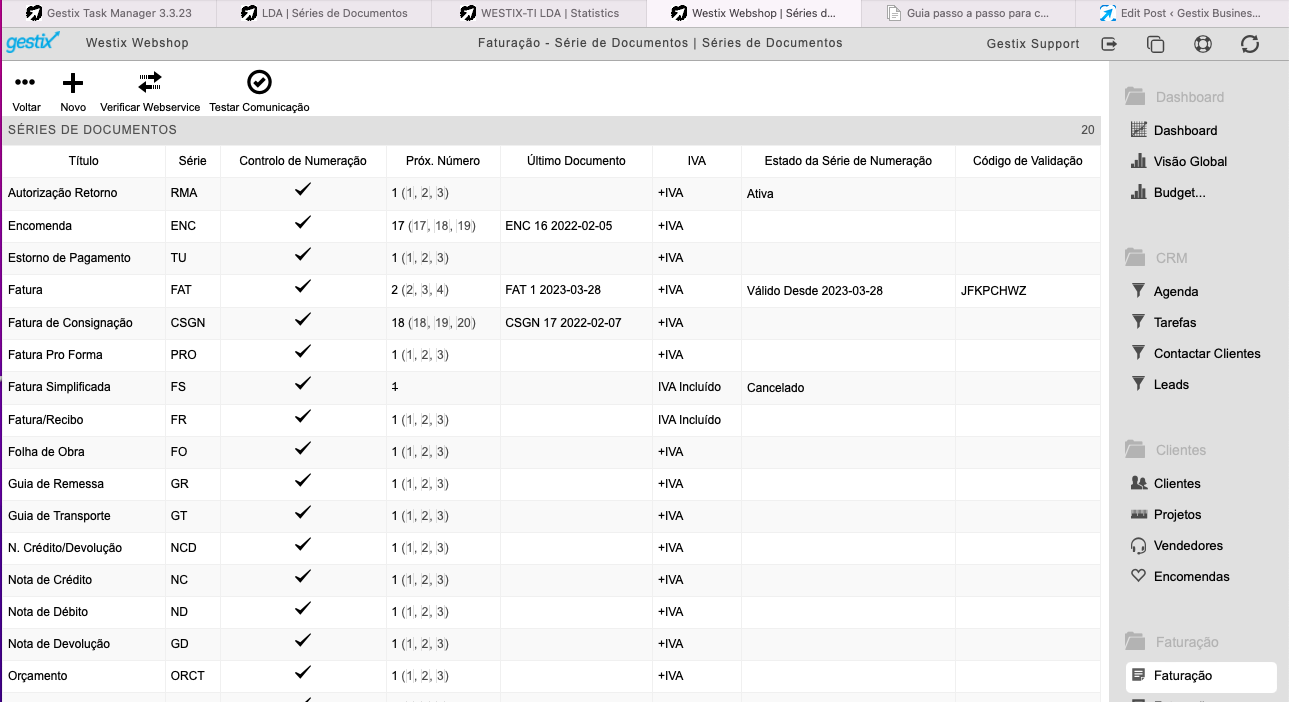
Task: Open Tarefas in the CRM section
Action: 1175,322
